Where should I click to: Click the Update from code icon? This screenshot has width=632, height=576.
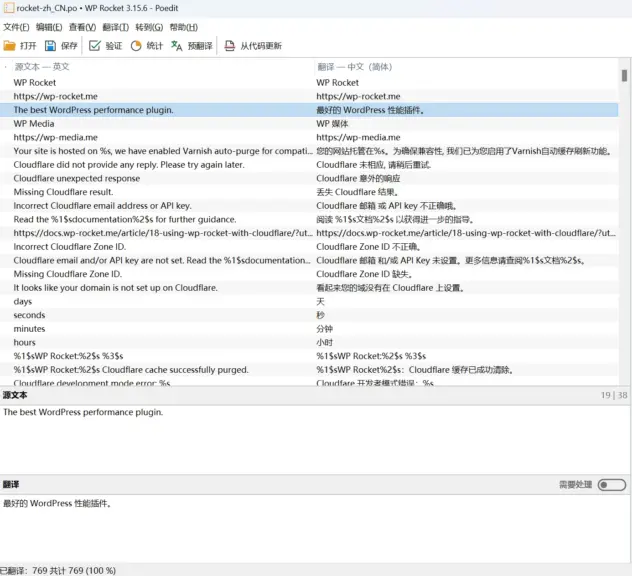pos(229,46)
